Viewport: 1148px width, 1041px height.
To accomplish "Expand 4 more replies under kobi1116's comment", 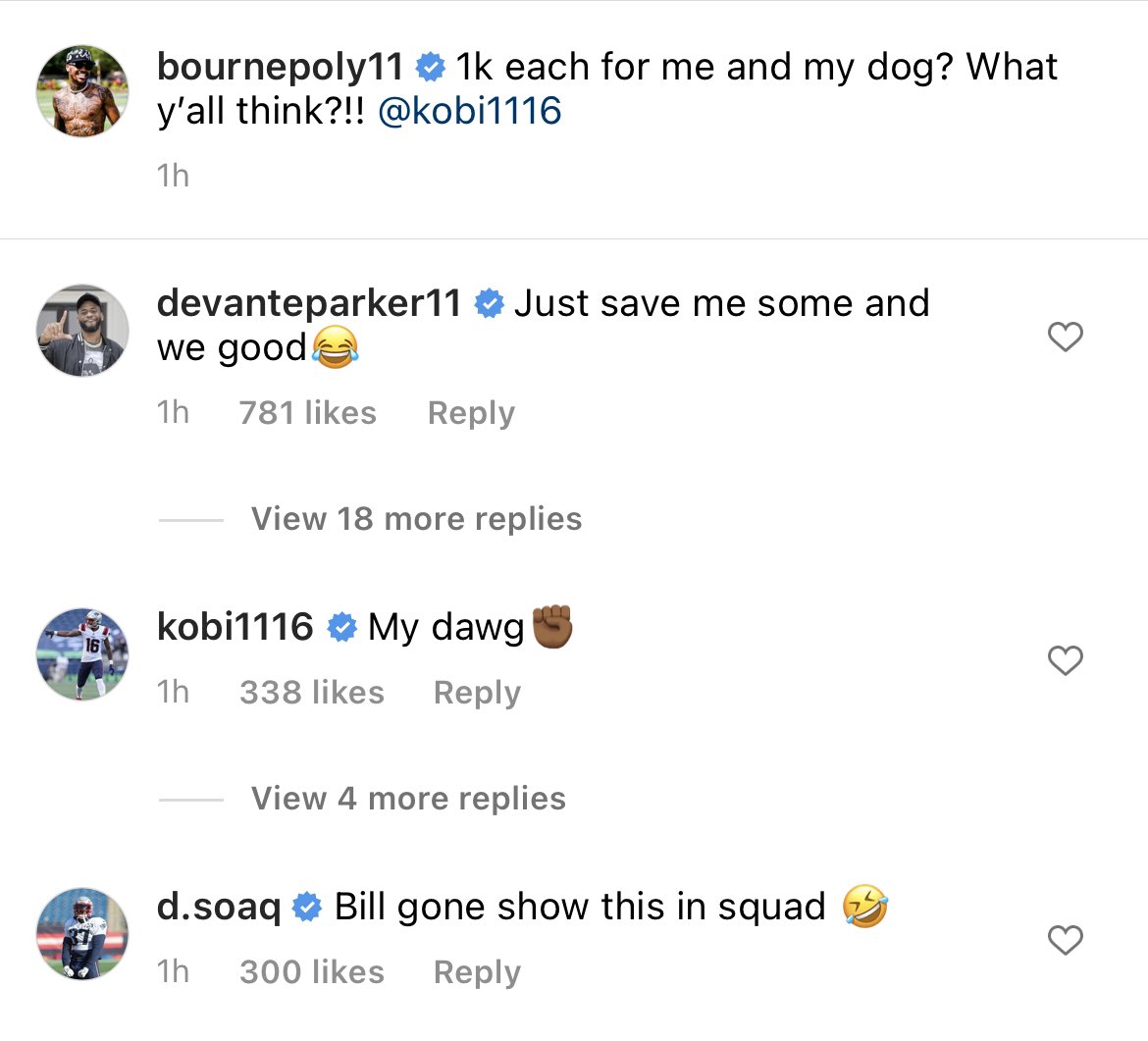I will [x=408, y=798].
